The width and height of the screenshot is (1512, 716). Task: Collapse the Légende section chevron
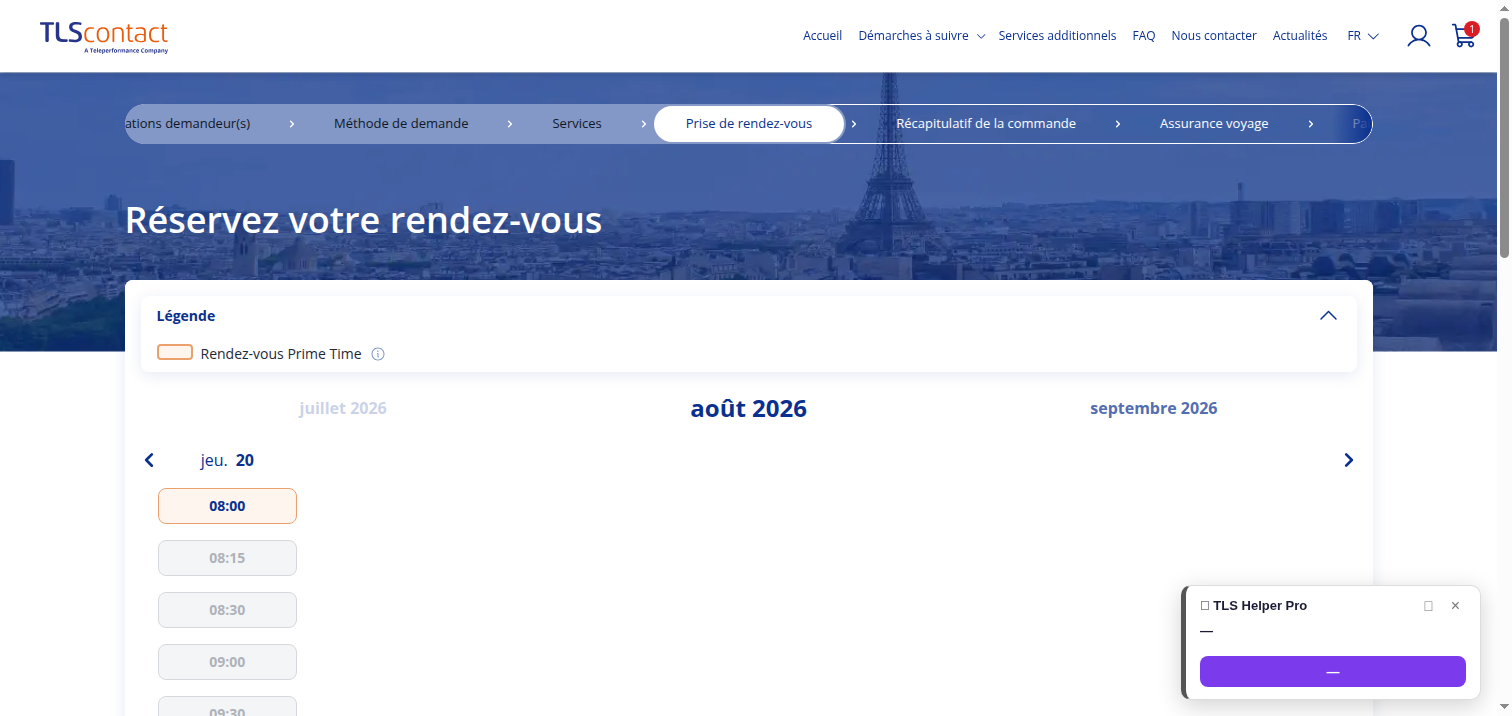pos(1328,315)
